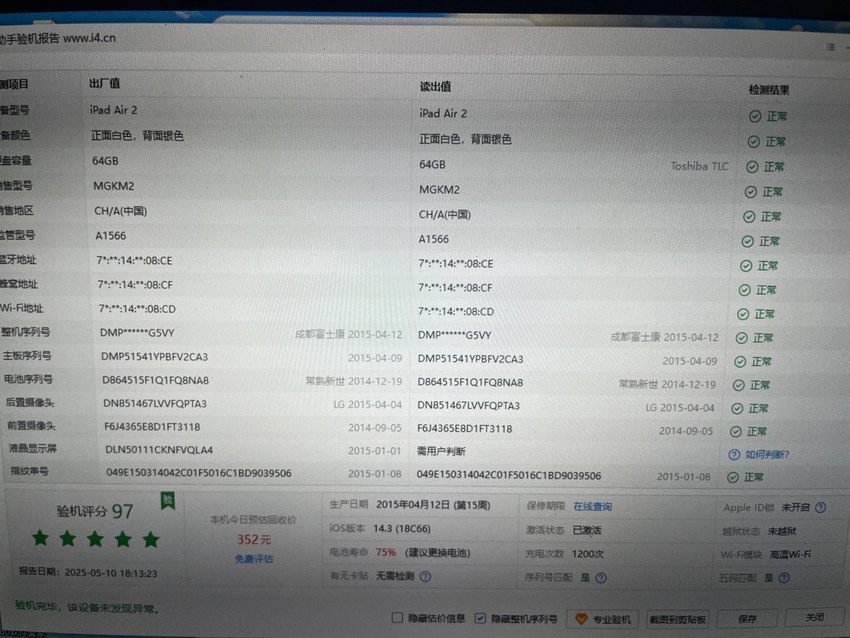
Task: Click the menu icon at window top right
Action: coord(830,47)
